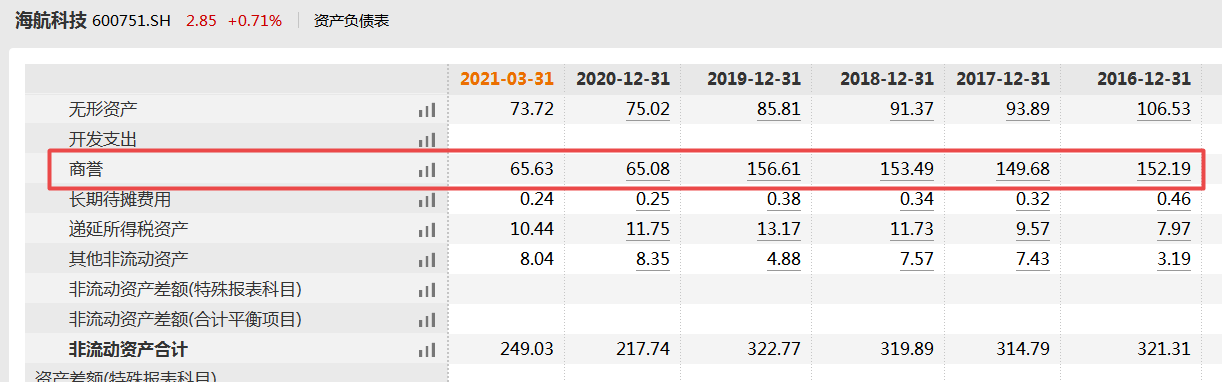
Task: Open 其他非流动资产 value 4.88 link
Action: [784, 259]
